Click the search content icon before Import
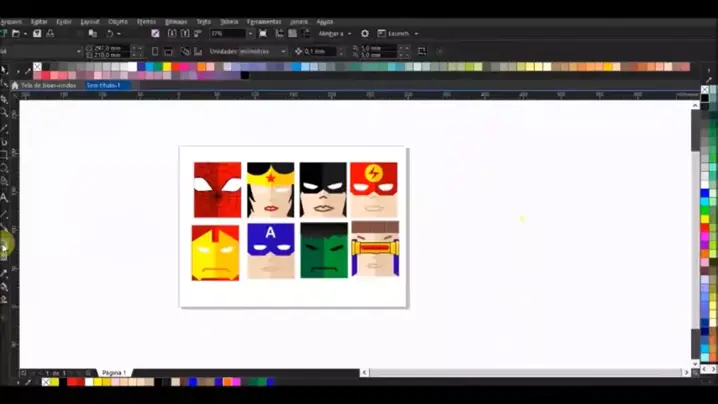718x404 pixels. point(155,33)
